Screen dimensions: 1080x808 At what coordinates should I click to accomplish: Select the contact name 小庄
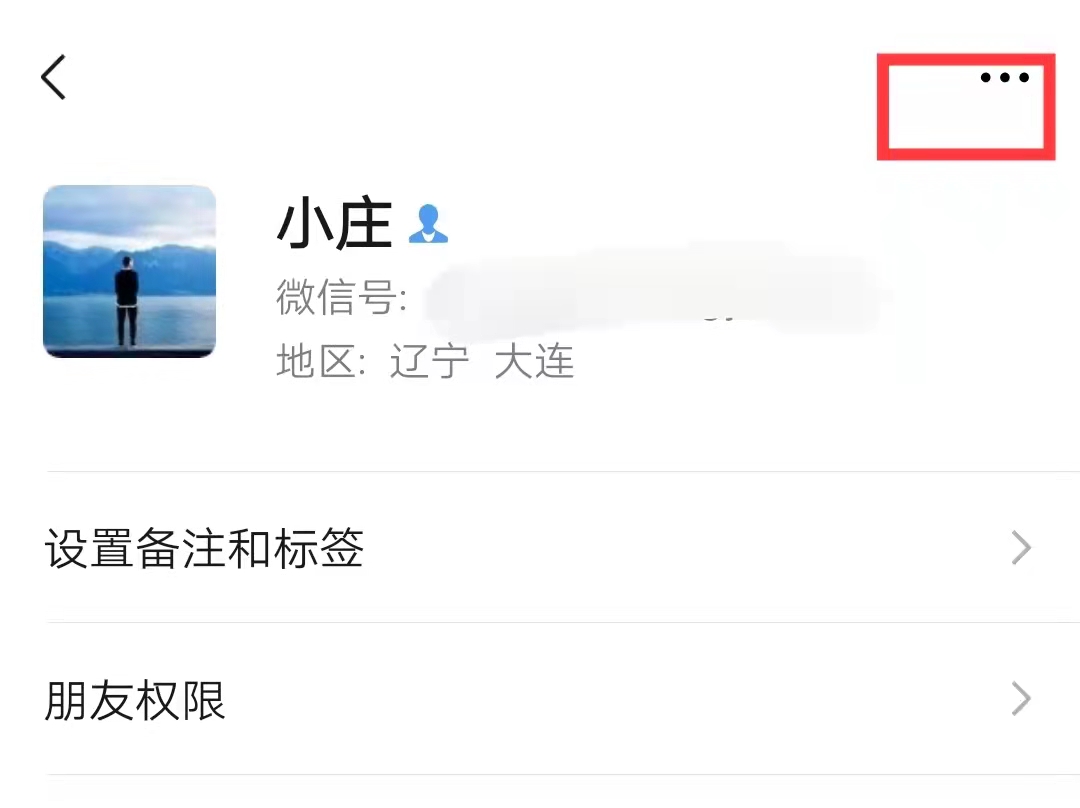click(335, 223)
